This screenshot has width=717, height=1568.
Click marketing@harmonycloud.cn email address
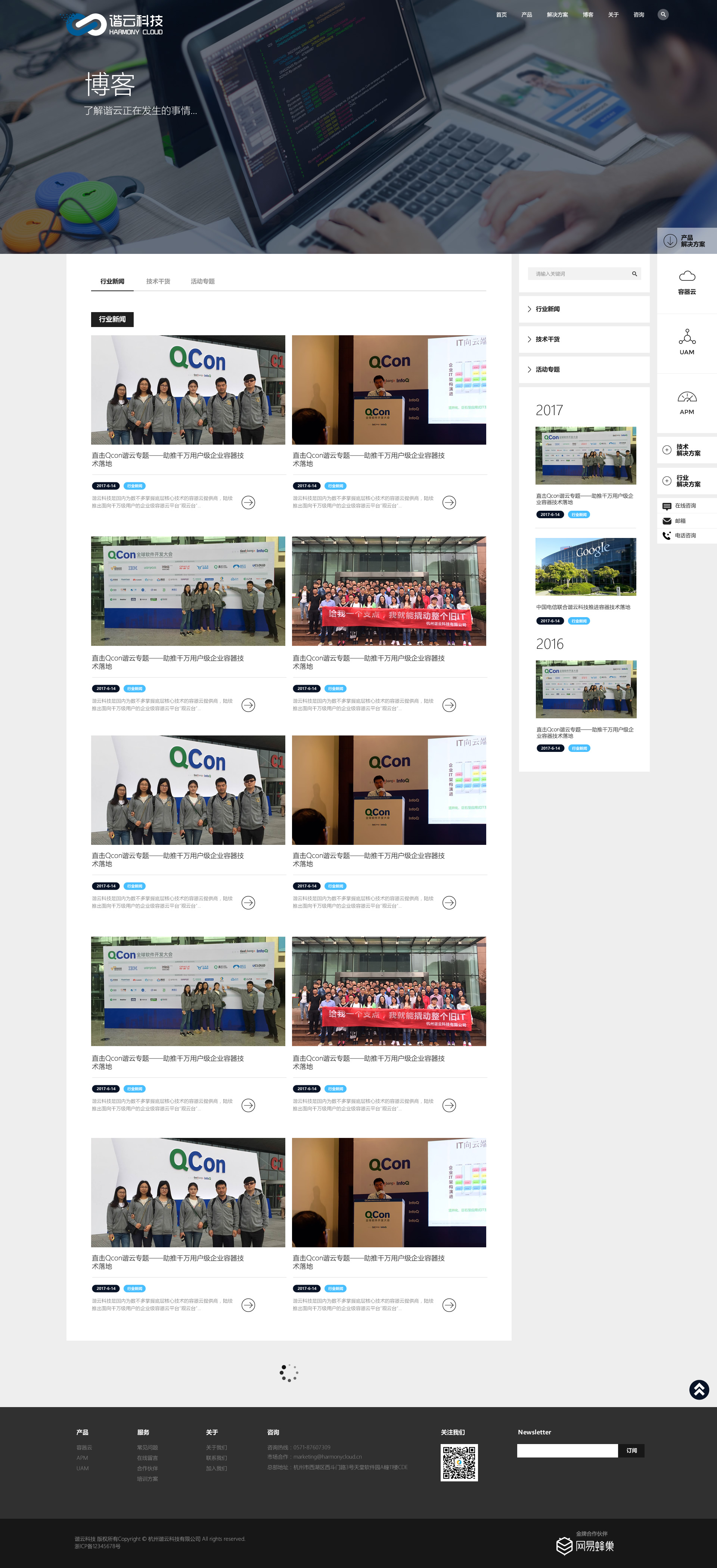(x=328, y=1457)
